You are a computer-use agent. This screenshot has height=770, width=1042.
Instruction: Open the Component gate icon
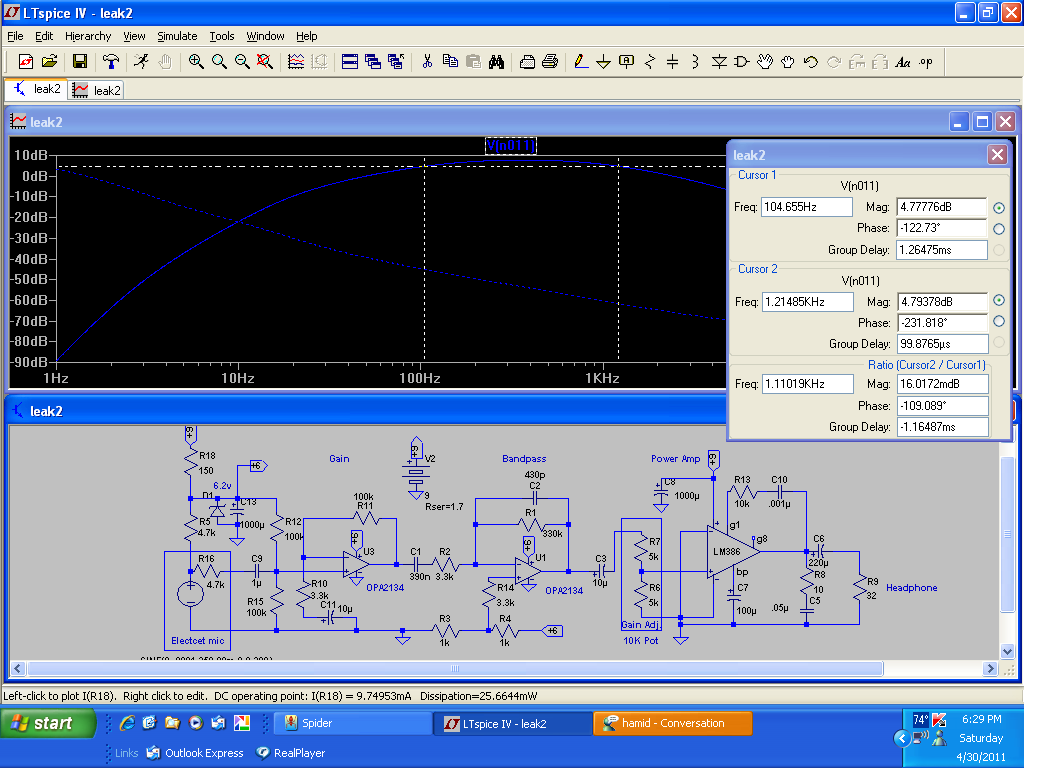[742, 62]
